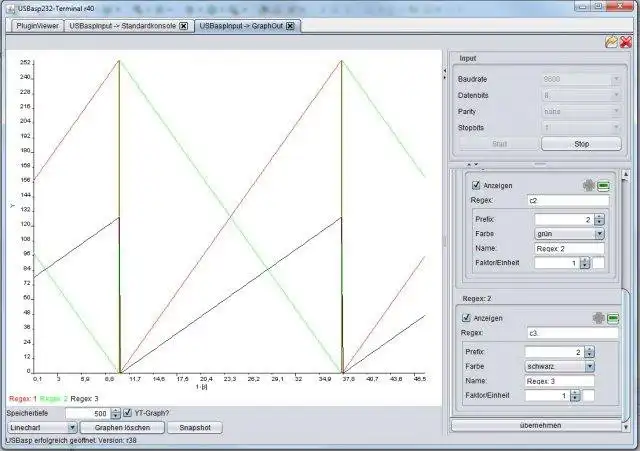Toggle Anzeigen checkbox for regex c2
This screenshot has width=640, height=451.
coord(476,185)
